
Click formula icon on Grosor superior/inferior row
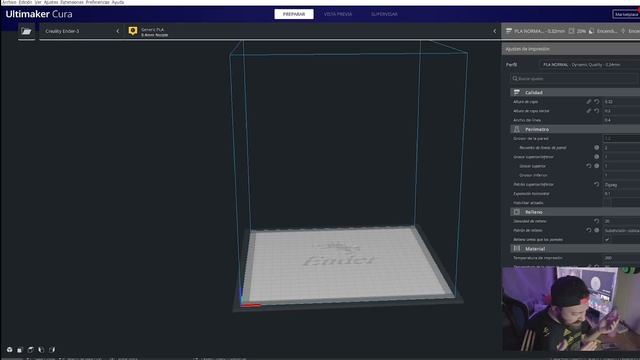click(597, 157)
